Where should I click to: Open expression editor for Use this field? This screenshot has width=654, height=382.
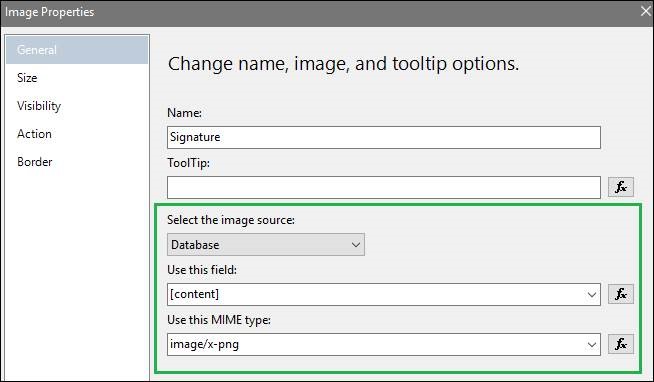[x=621, y=294]
